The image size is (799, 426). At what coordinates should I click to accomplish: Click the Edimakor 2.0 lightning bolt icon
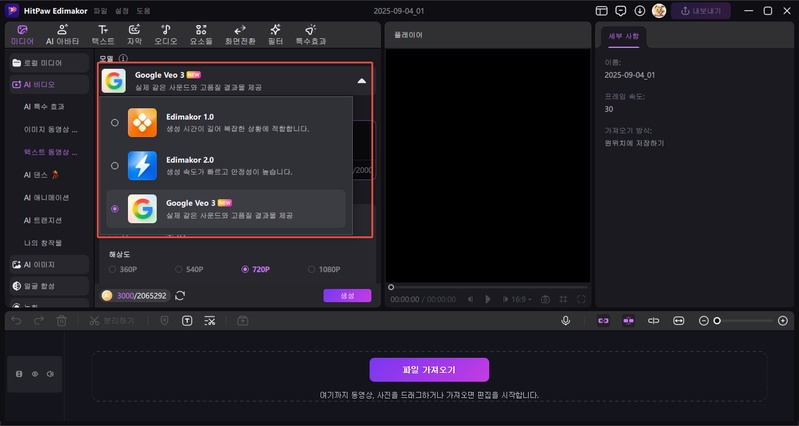(x=142, y=166)
